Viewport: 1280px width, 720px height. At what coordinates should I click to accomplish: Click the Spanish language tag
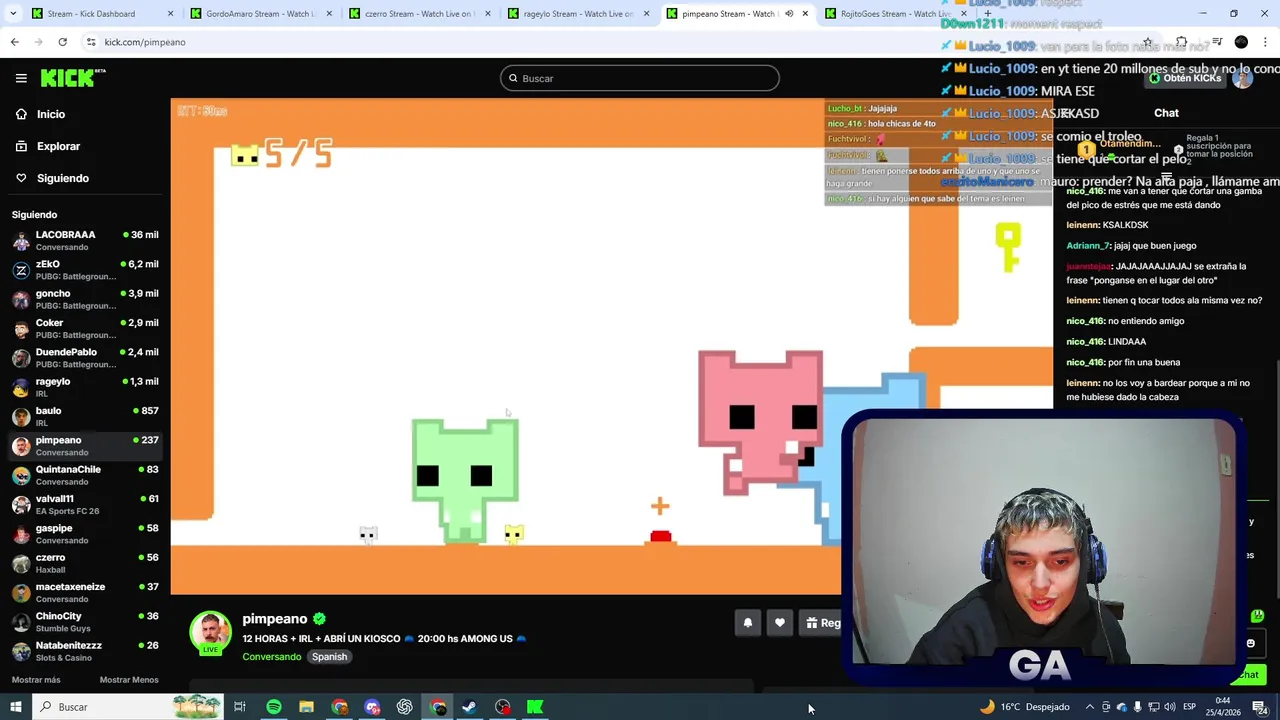click(329, 657)
